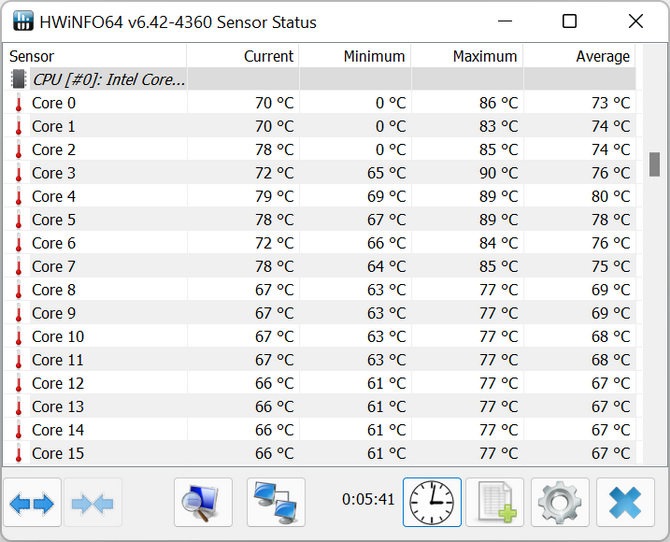Screen dimensions: 670x542
Task: Select the Core 0 sensor label
Action: click(54, 103)
